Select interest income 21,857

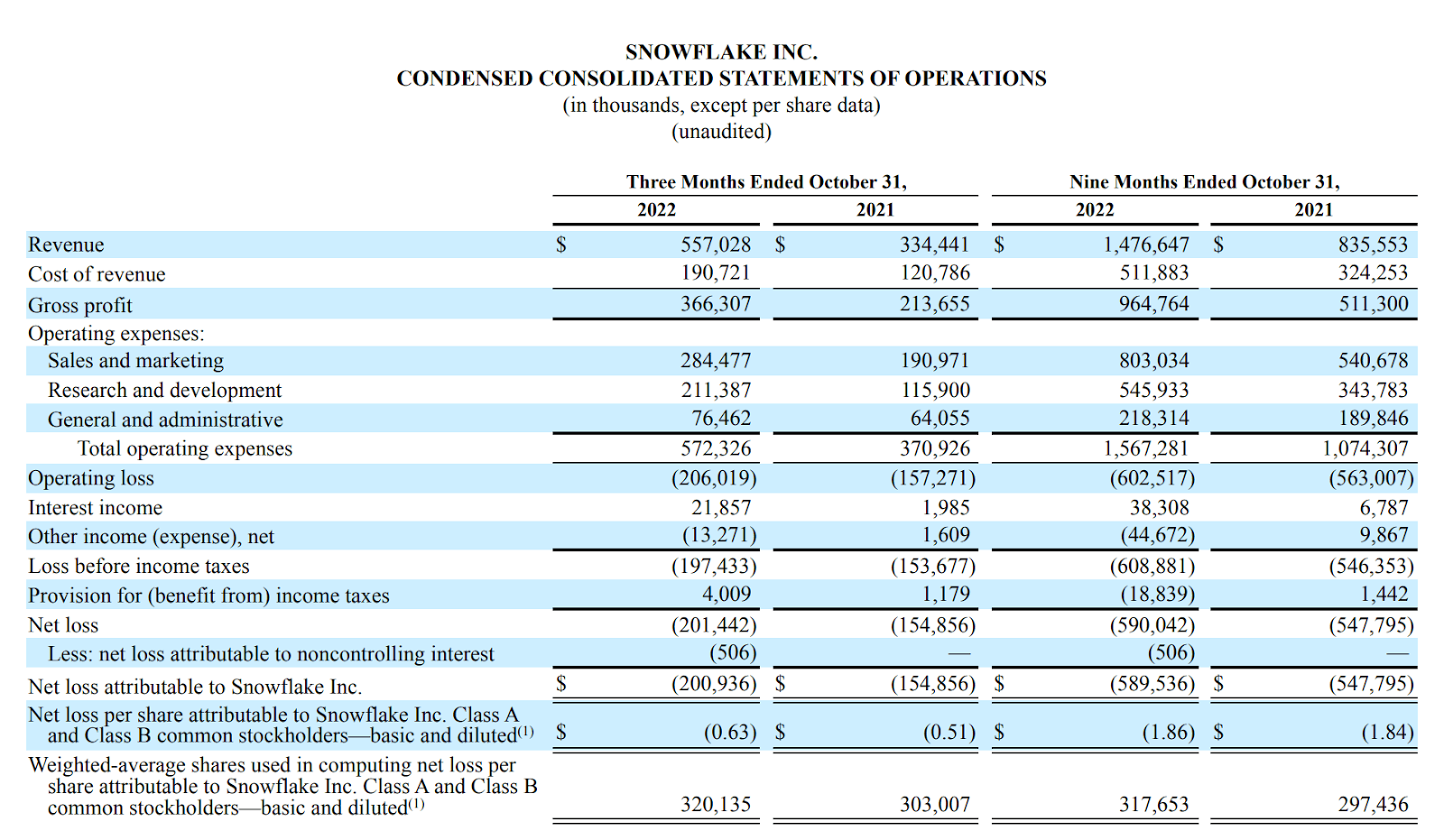point(721,508)
